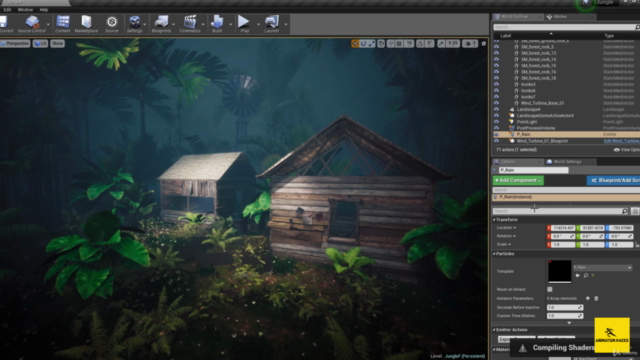Toggle grid snapping in the viewport

tap(399, 44)
